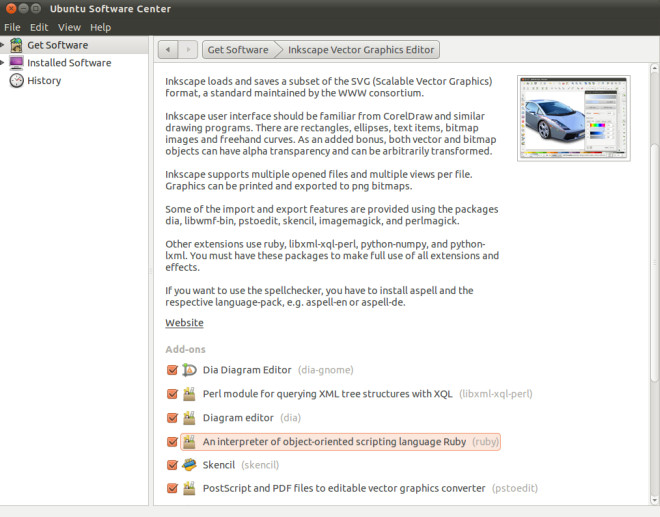Click the scrollbar down arrow
This screenshot has width=660, height=517.
tap(655, 500)
